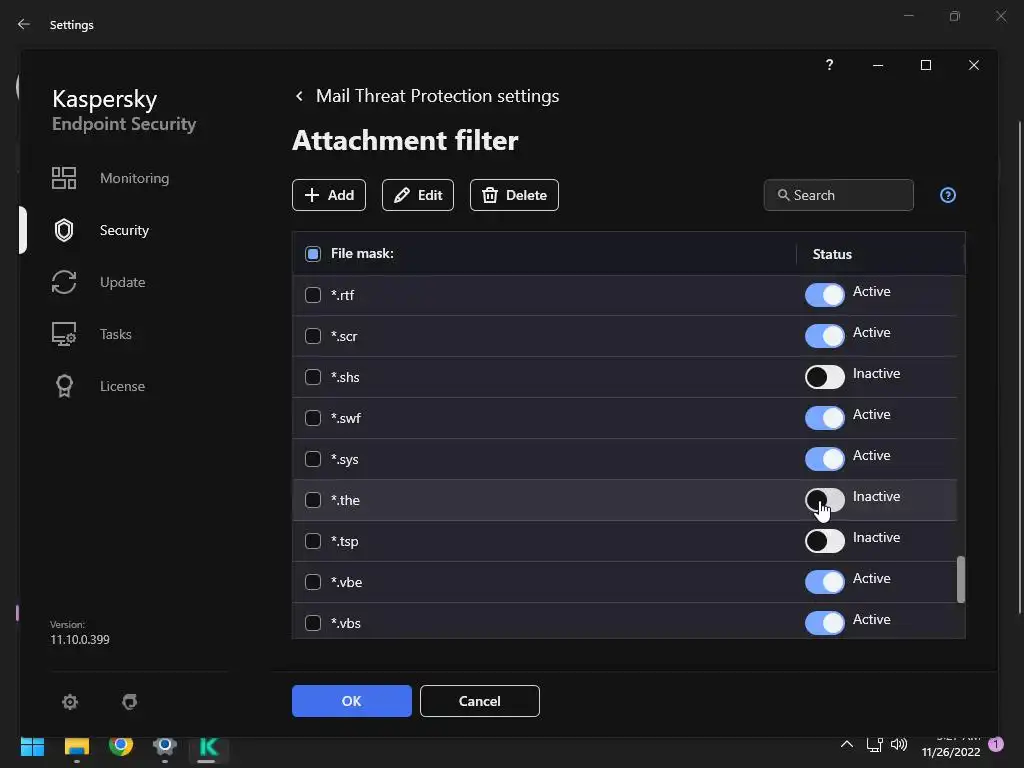1024x768 pixels.
Task: Open Settings app icon in taskbar
Action: [165, 746]
